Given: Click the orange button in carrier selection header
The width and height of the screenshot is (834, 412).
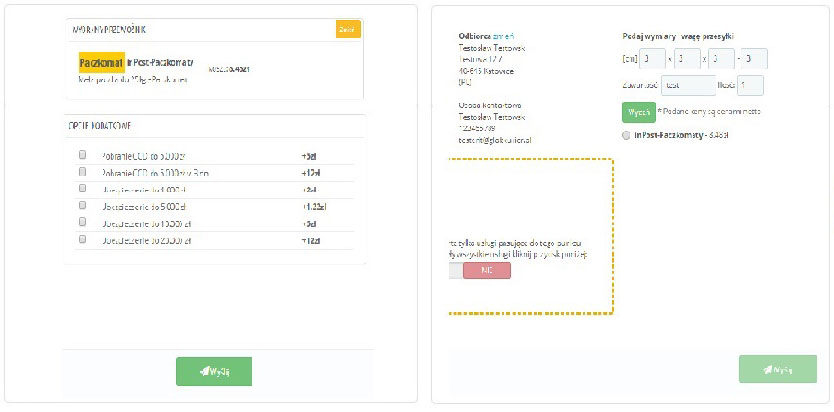Looking at the screenshot, I should [x=347, y=29].
